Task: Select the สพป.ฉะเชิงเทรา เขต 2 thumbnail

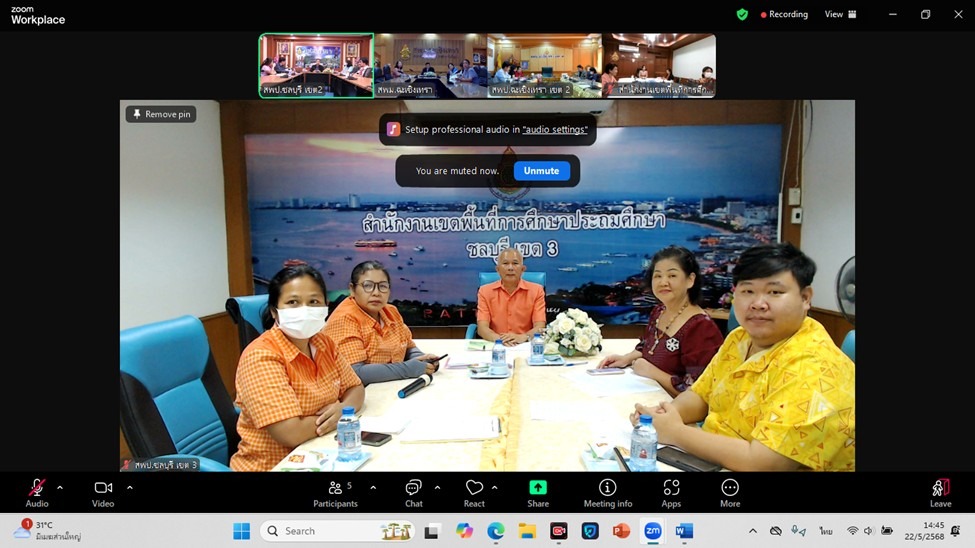Action: (545, 65)
